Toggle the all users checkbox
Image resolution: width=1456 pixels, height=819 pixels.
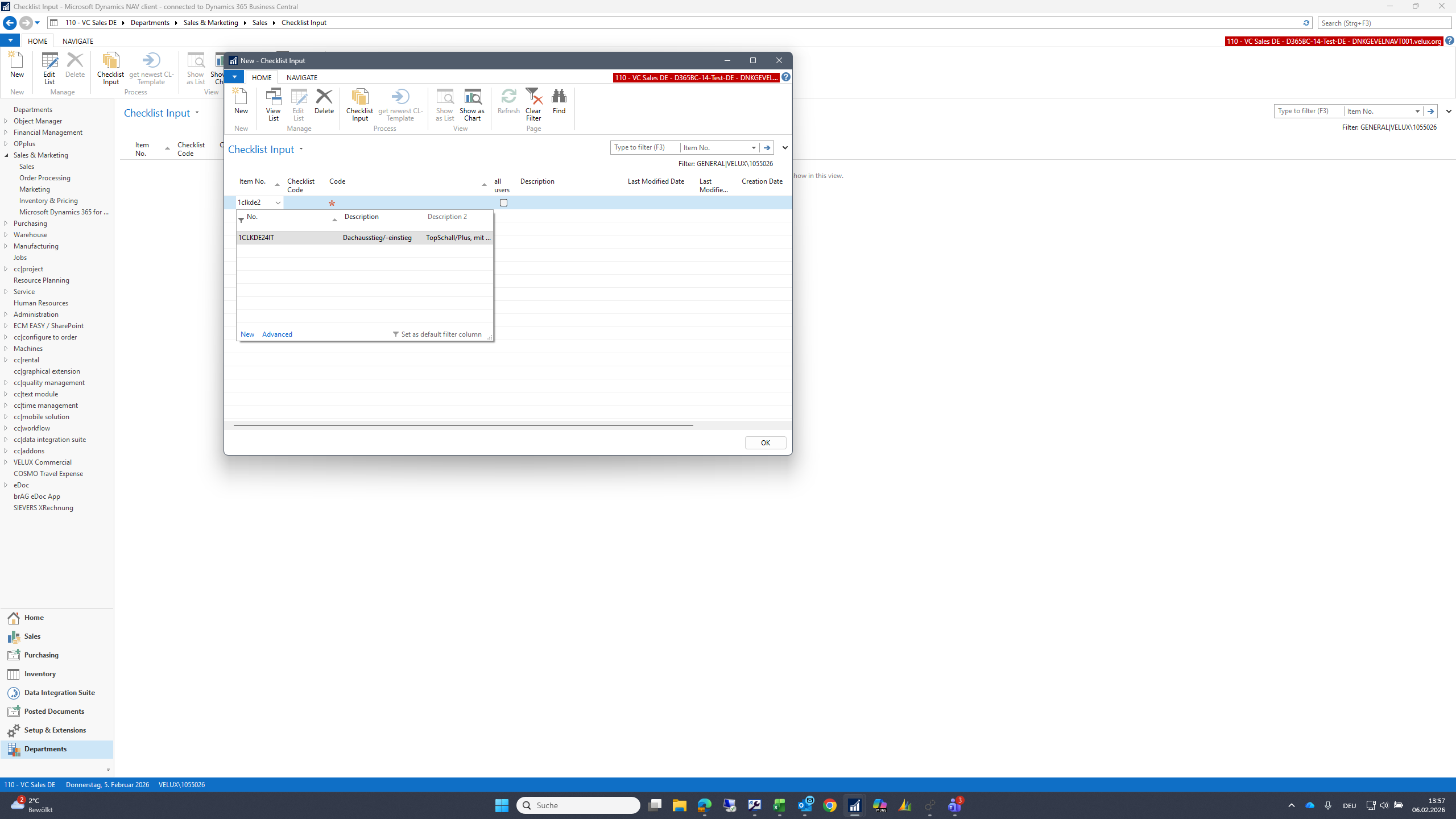click(503, 202)
